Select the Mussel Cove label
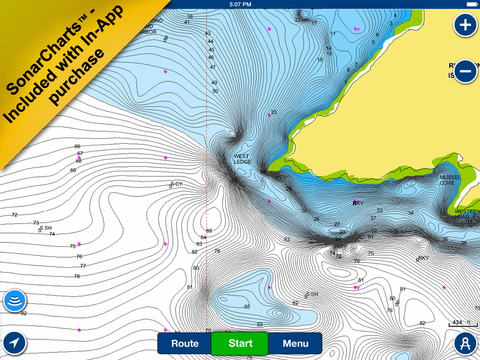The width and height of the screenshot is (480, 360). click(x=450, y=180)
